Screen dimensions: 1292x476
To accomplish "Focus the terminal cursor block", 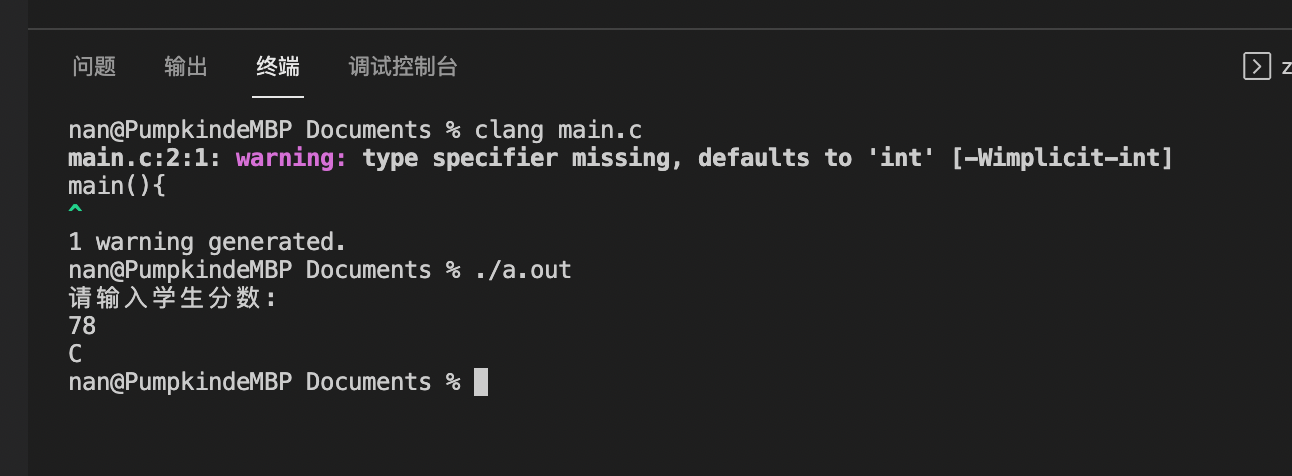I will click(x=481, y=382).
